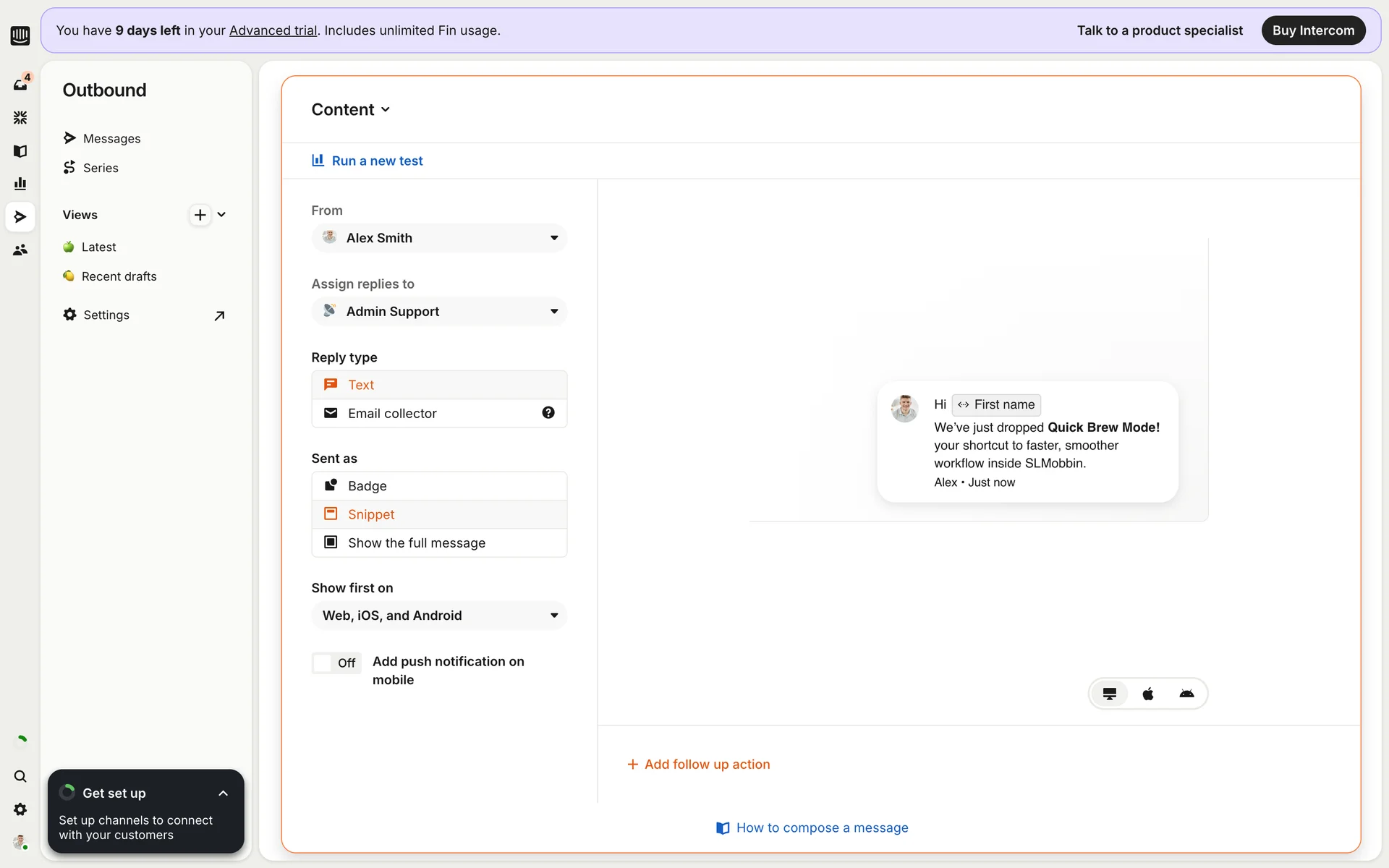Select Badge under Sent as
The image size is (1389, 868).
pos(439,486)
